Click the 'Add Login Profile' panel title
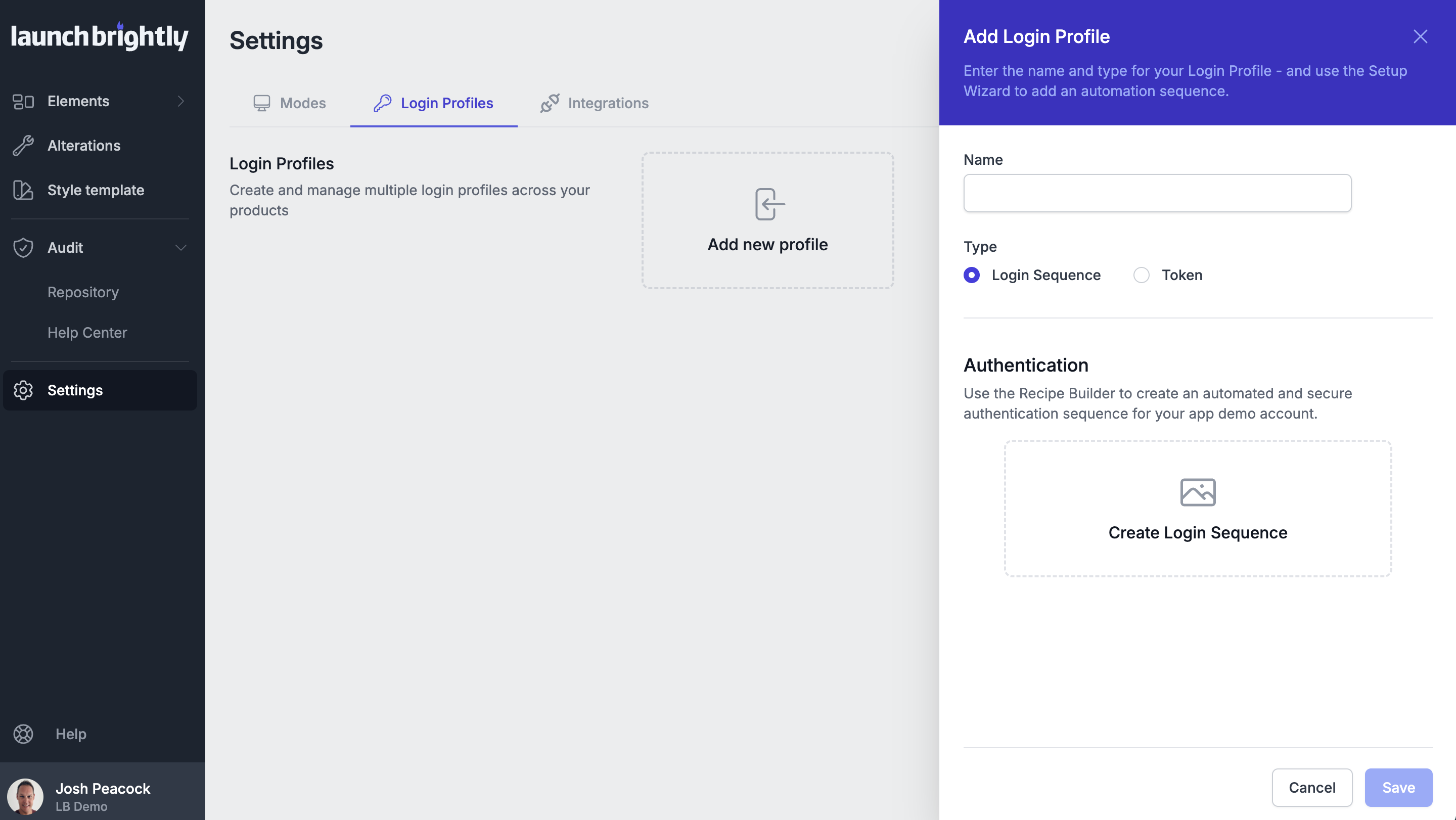This screenshot has height=820, width=1456. (1036, 37)
